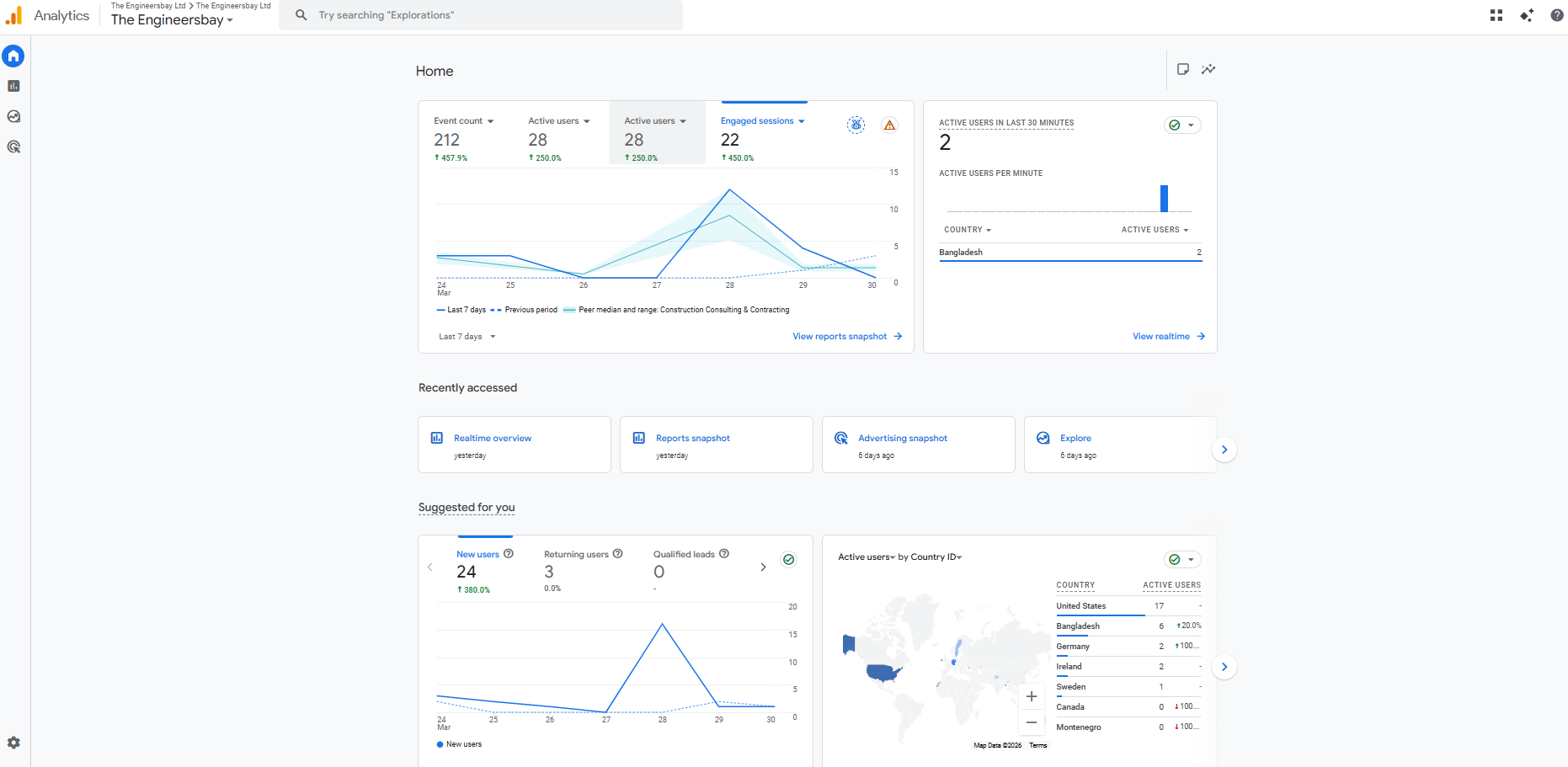Click the data quality warning triangle icon
This screenshot has width=1568, height=767.
click(889, 125)
